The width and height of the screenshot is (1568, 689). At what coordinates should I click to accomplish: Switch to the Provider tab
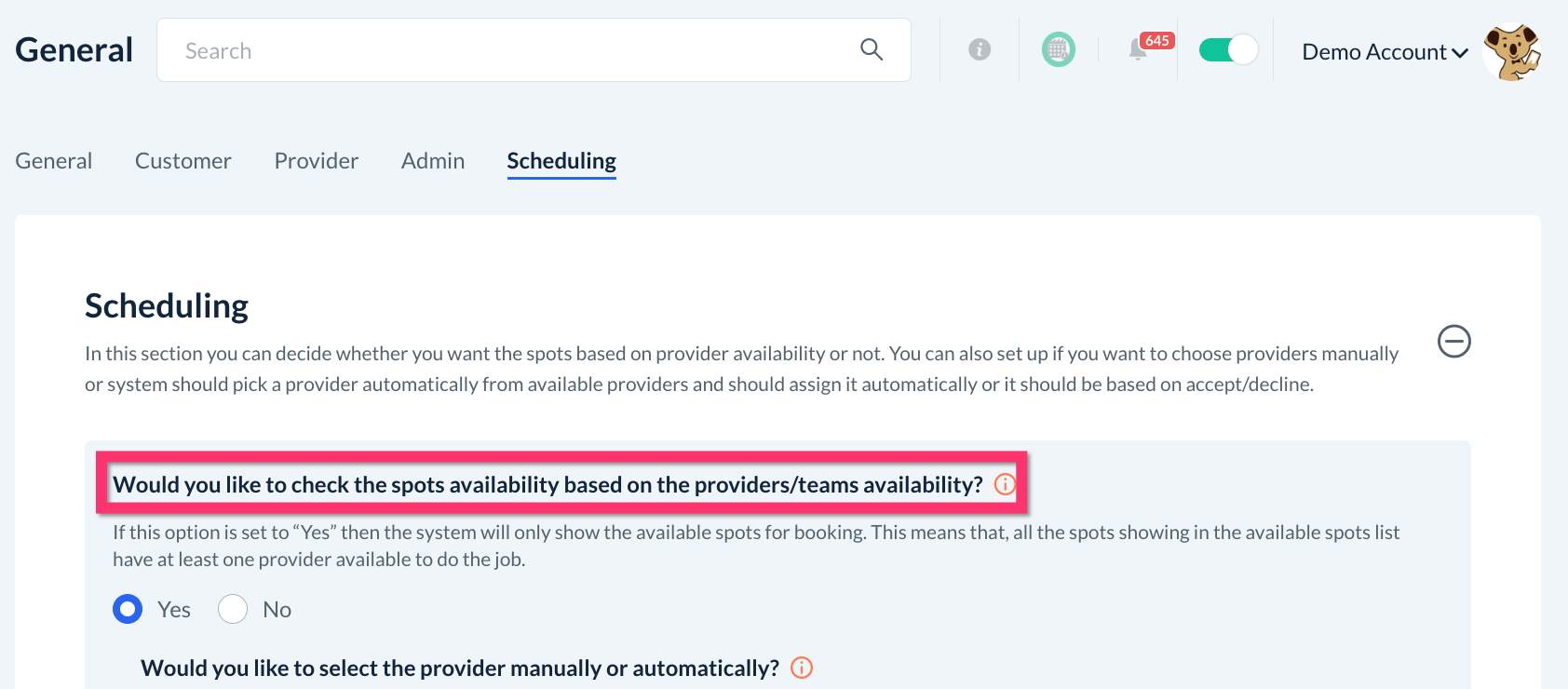click(317, 161)
